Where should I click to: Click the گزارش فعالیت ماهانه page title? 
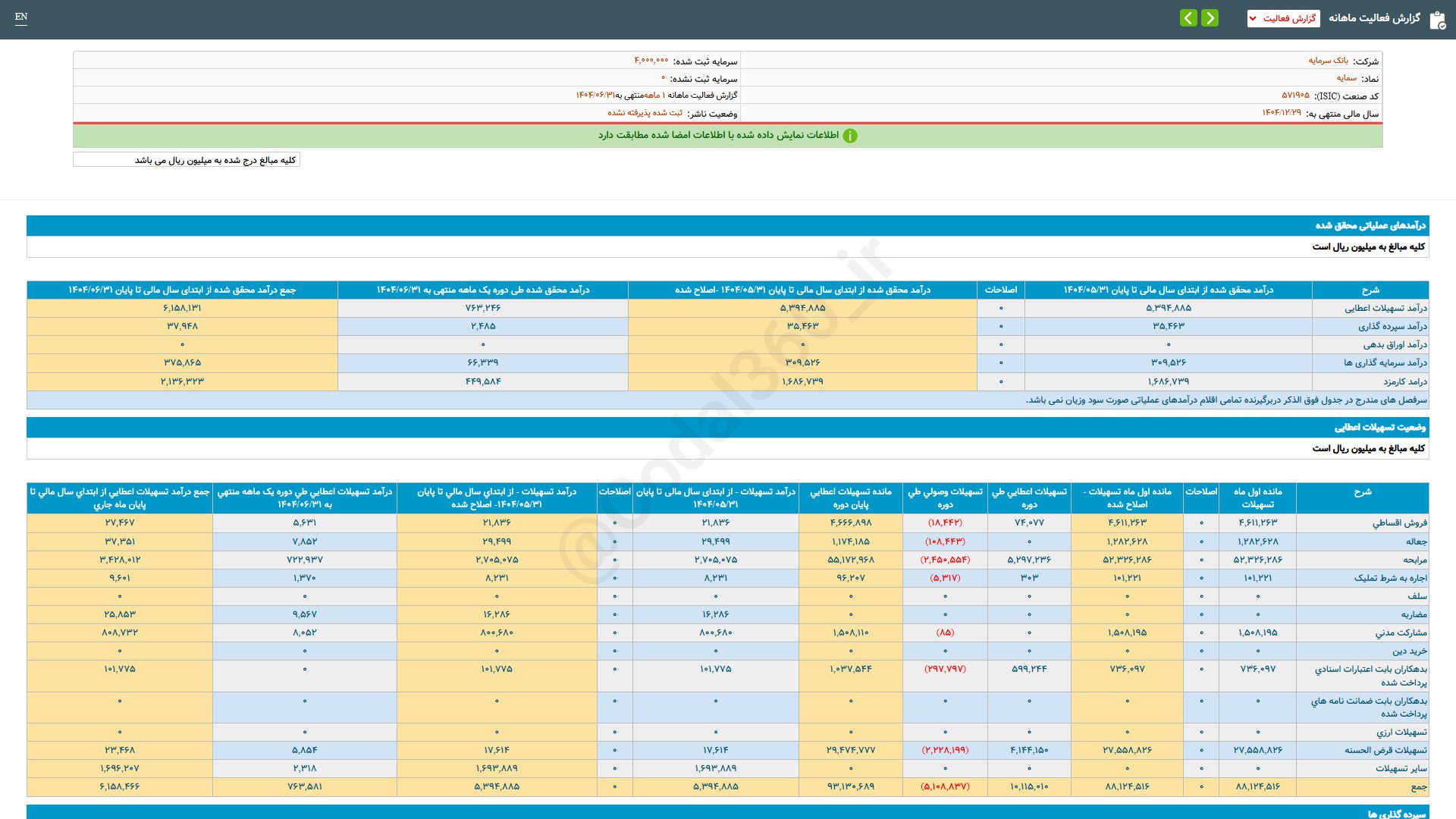tap(1373, 18)
